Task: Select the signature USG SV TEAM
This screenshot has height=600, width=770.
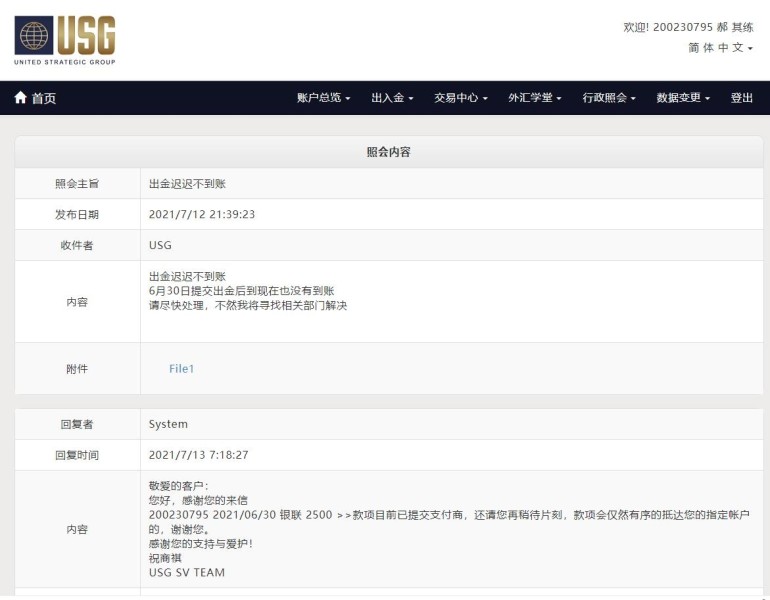Action: (187, 573)
